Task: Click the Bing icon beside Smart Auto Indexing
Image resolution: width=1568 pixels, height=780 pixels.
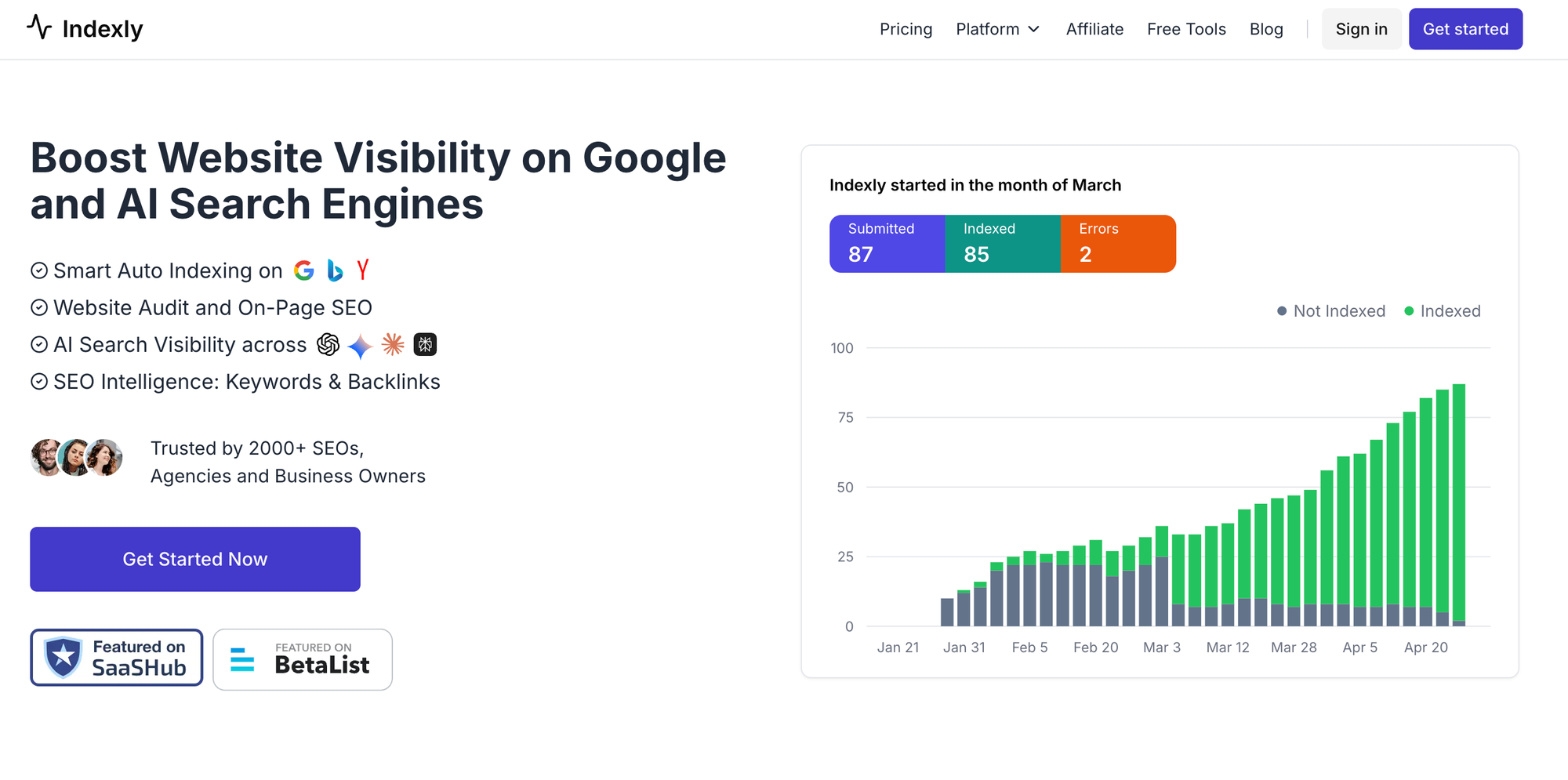Action: pos(335,270)
